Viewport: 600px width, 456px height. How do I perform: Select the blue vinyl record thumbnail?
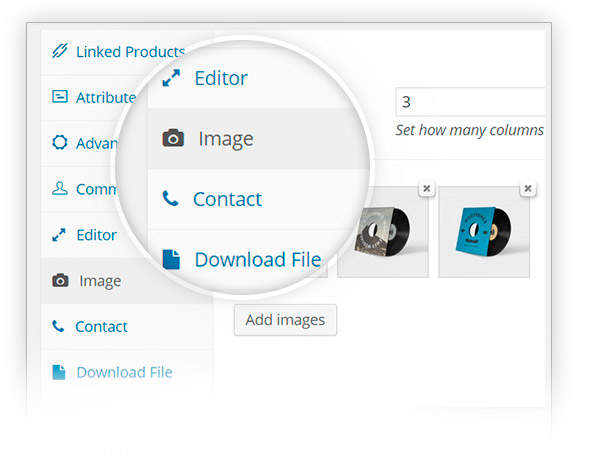click(484, 232)
